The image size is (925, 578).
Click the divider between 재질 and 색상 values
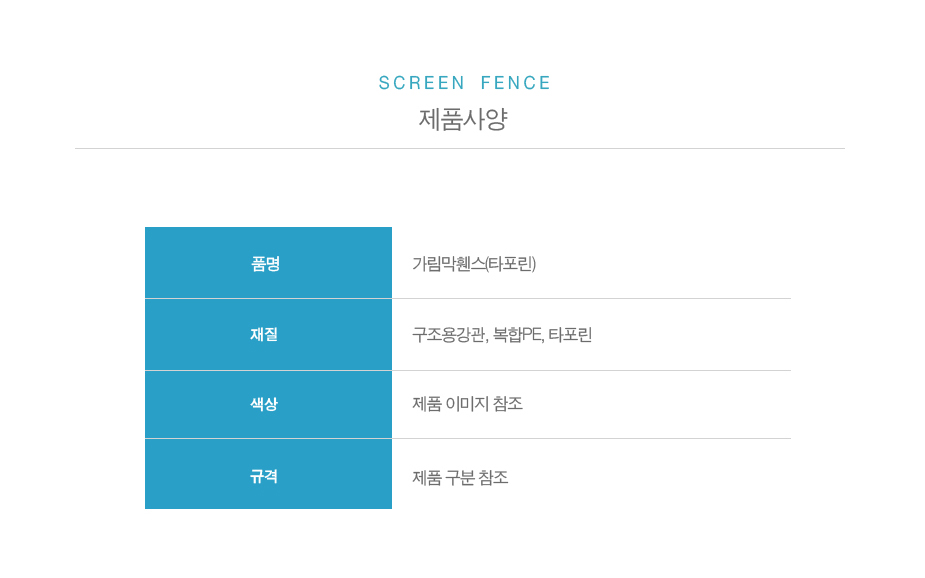[x=590, y=370]
